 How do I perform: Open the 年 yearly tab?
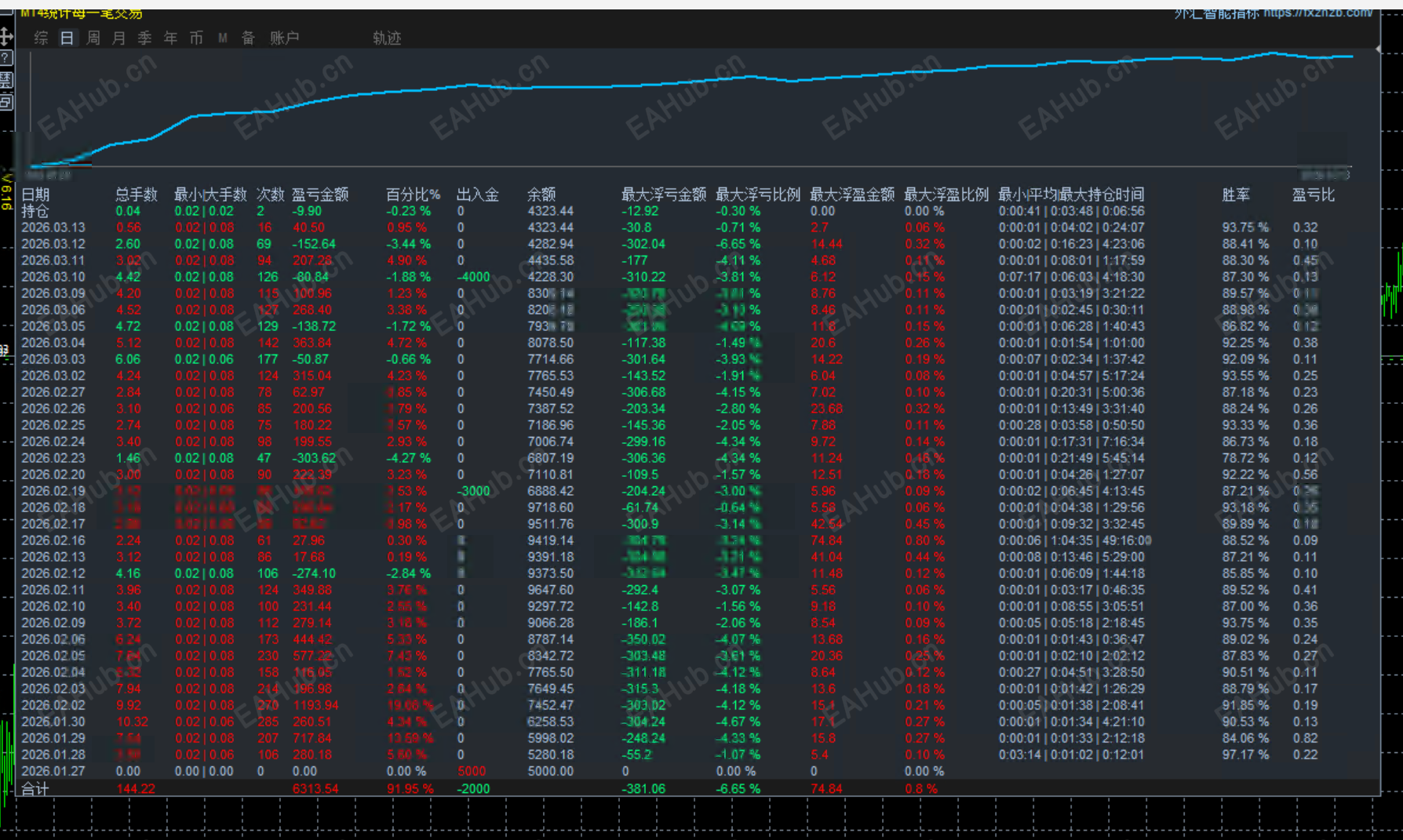(x=171, y=38)
